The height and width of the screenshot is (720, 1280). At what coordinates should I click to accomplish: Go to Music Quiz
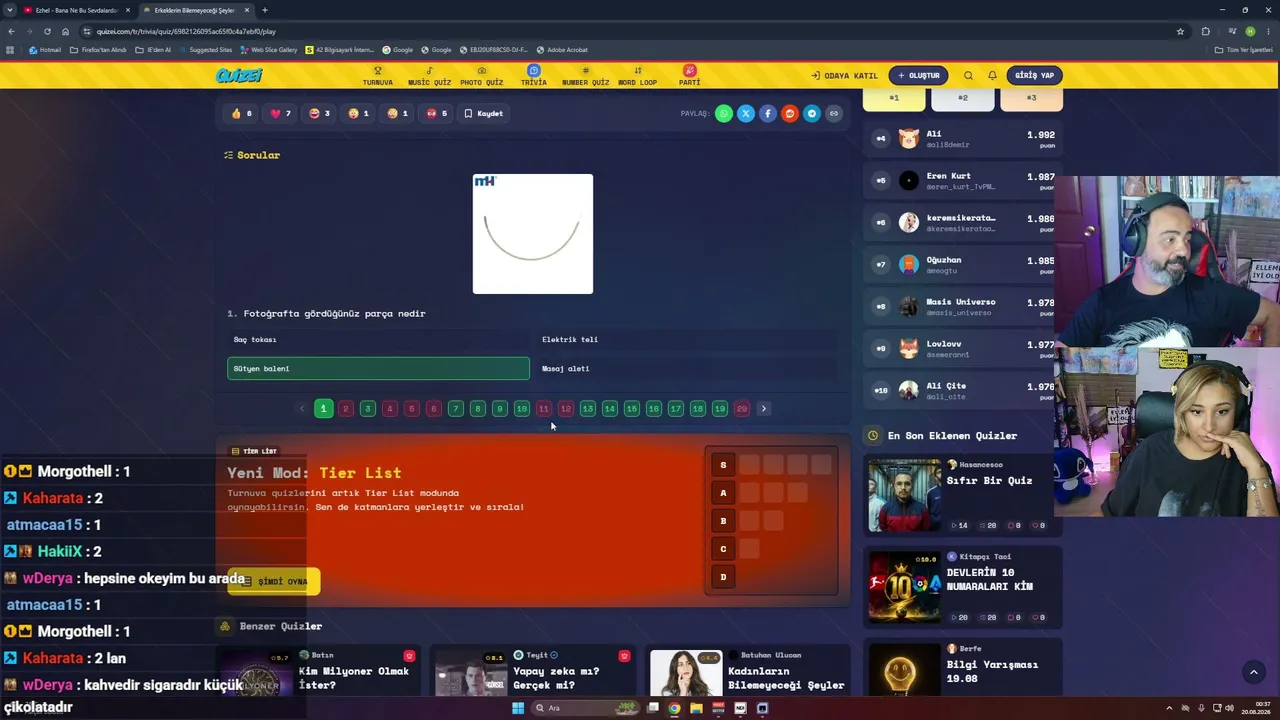click(429, 76)
